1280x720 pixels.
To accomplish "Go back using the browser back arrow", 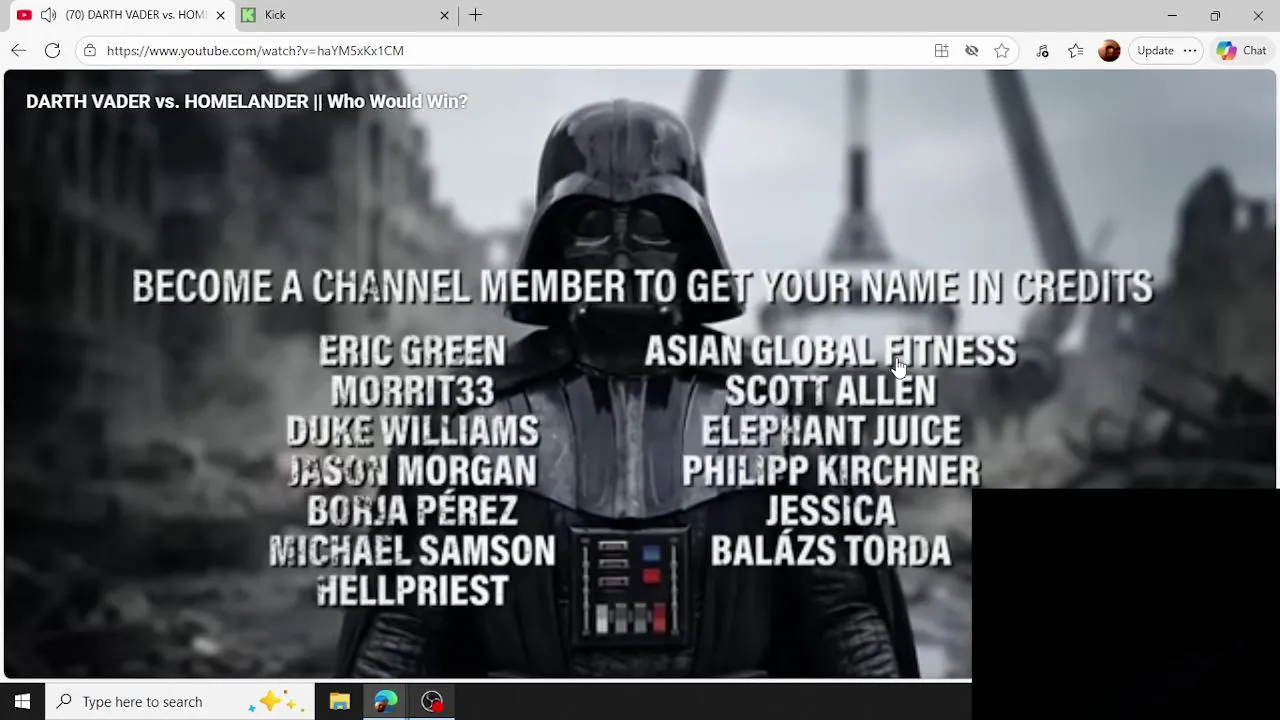I will coord(19,50).
